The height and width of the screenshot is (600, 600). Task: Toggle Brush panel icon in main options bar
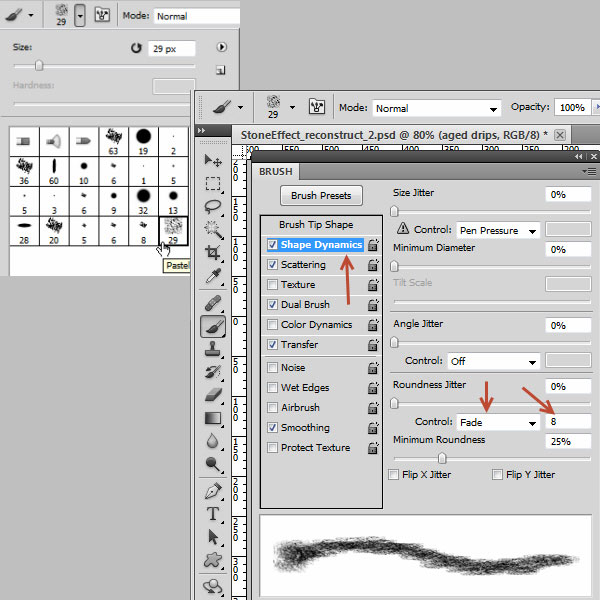pyautogui.click(x=317, y=107)
